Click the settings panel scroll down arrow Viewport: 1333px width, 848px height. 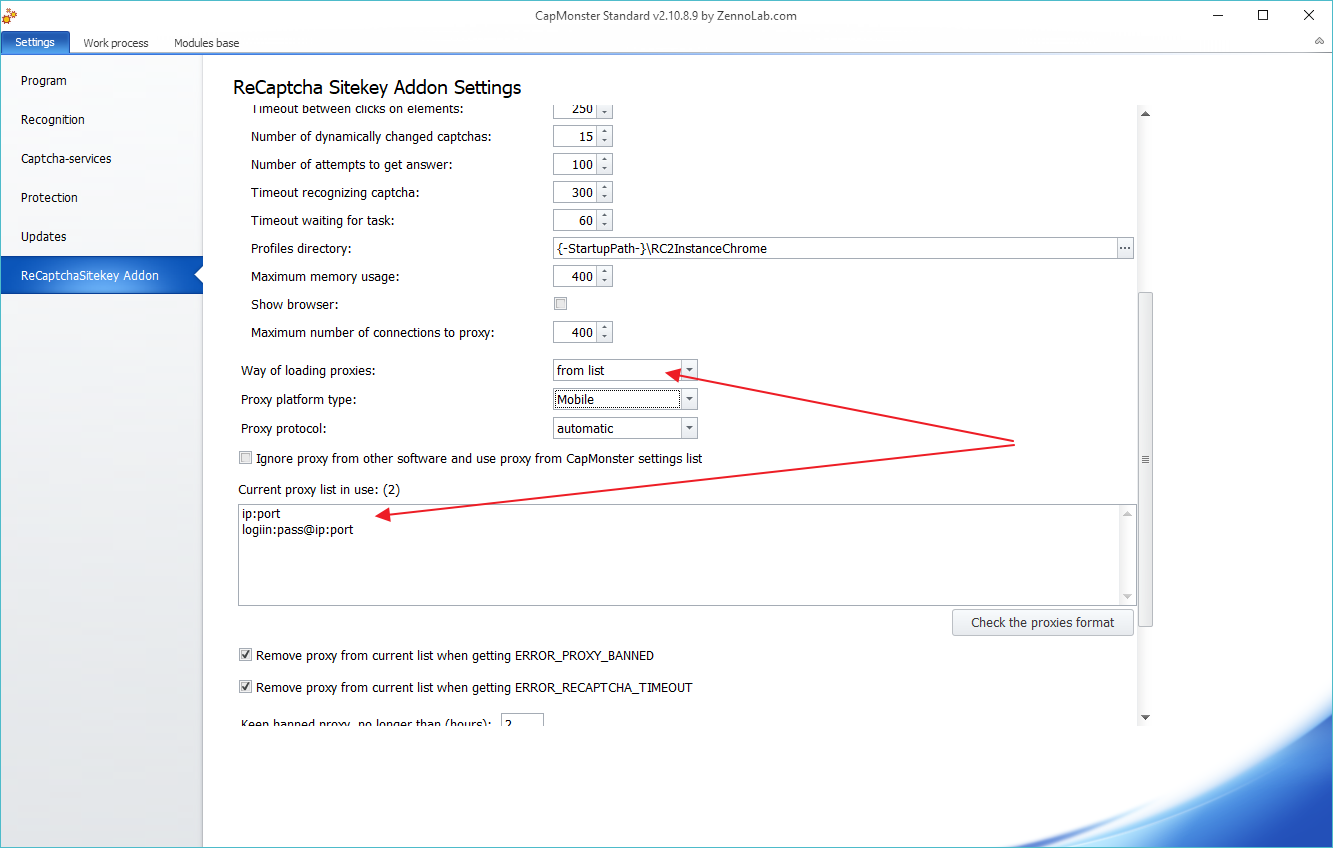(x=1146, y=717)
